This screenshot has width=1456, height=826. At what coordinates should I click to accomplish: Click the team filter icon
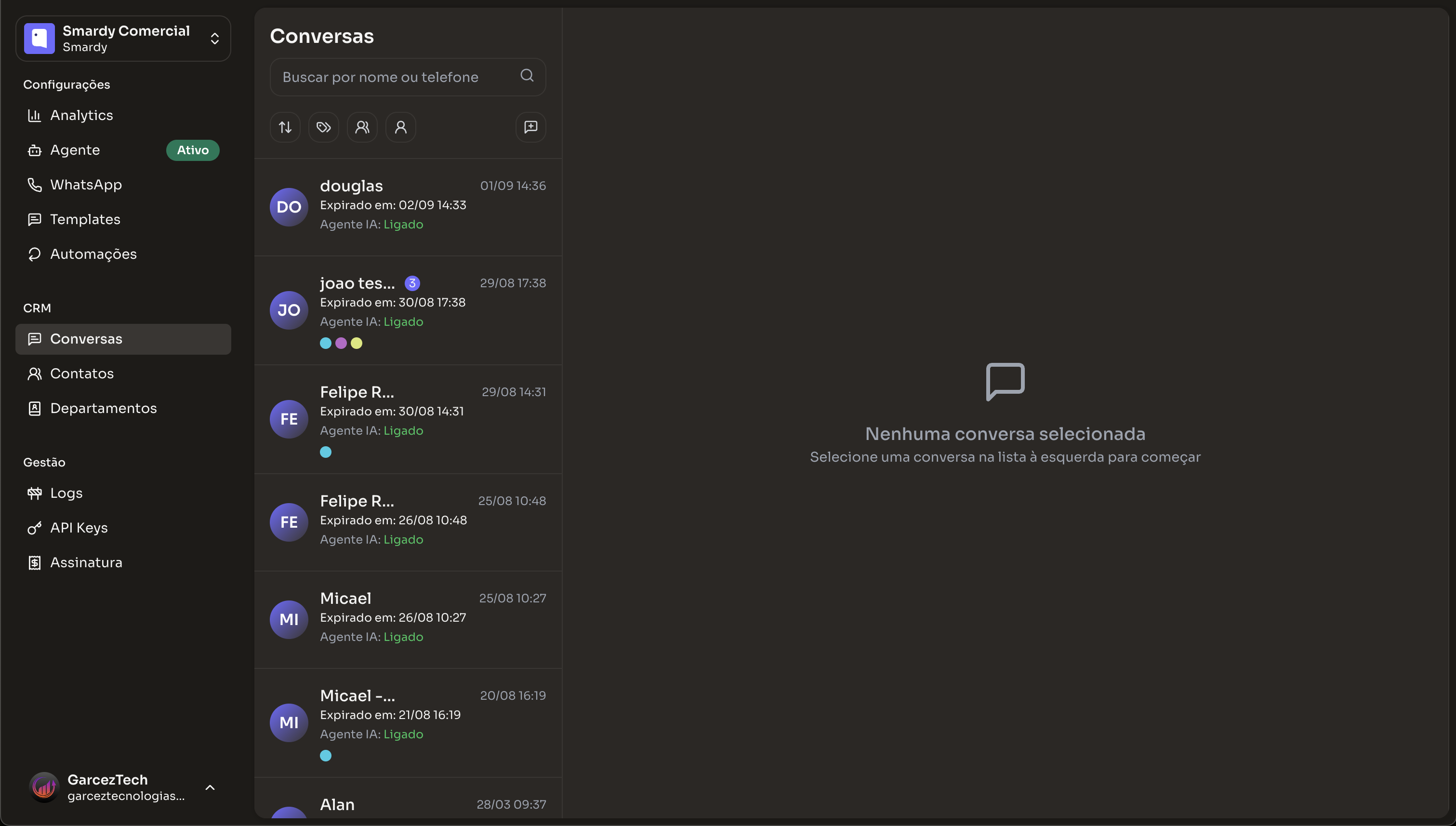[x=362, y=127]
